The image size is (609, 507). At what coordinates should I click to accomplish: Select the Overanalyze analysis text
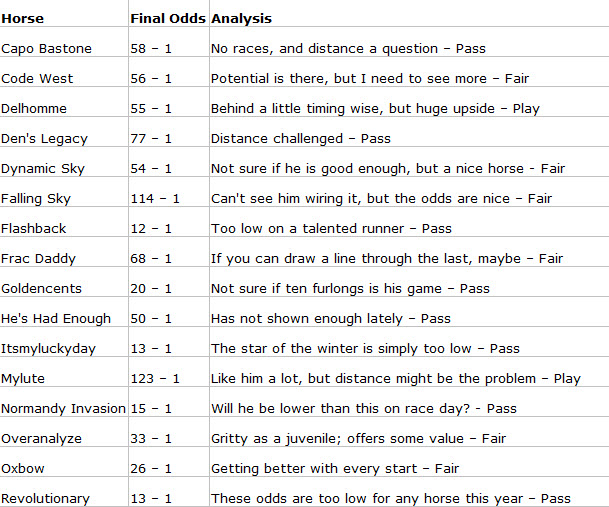click(358, 439)
